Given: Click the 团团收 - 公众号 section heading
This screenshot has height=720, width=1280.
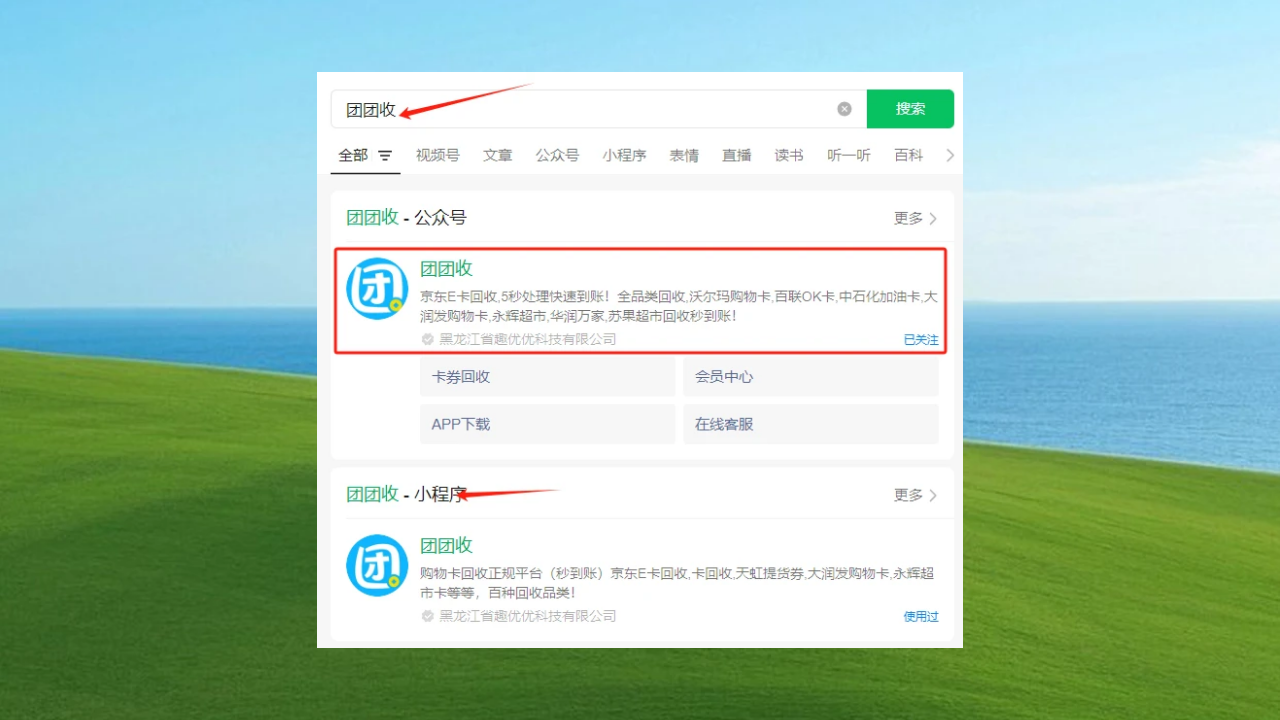Looking at the screenshot, I should pos(406,218).
